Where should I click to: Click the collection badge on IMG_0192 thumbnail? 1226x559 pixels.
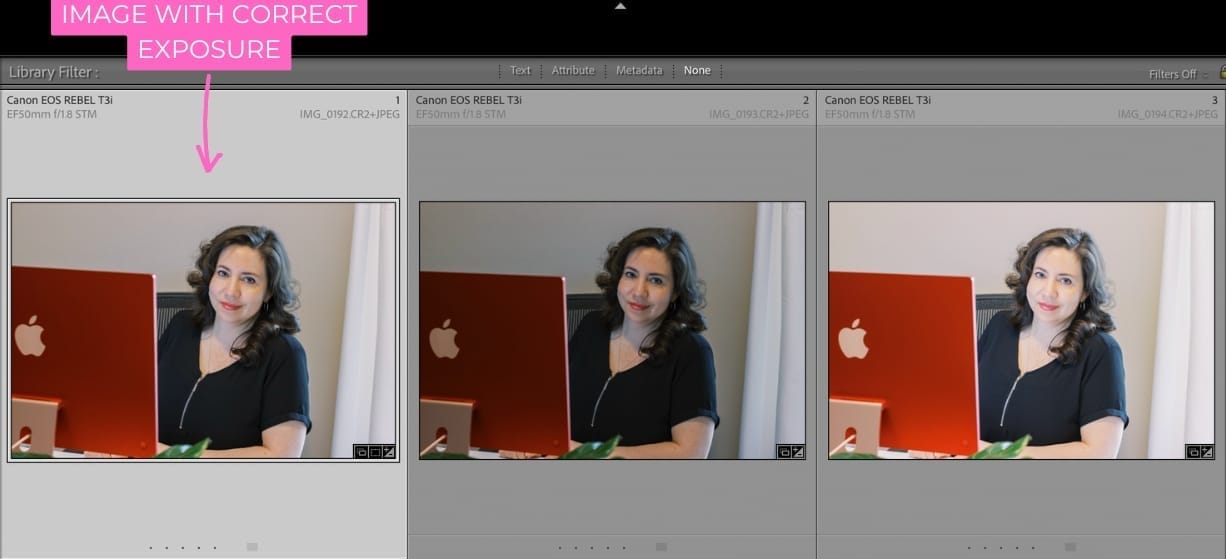pos(361,452)
